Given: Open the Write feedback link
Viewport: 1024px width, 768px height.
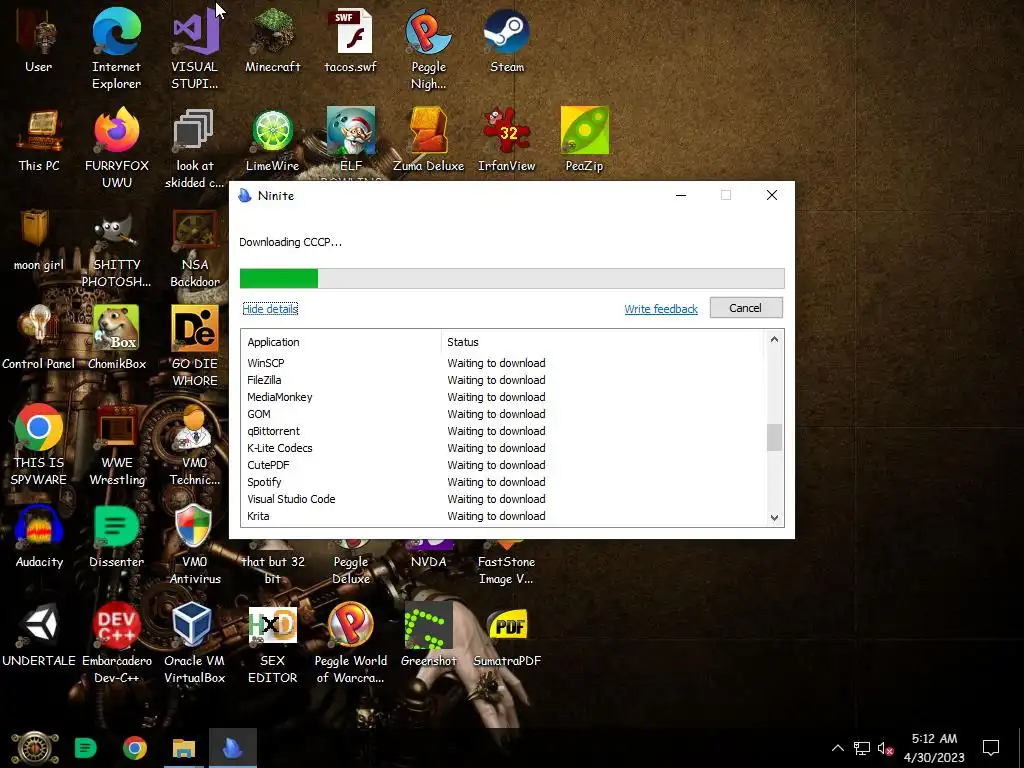Looking at the screenshot, I should click(661, 309).
